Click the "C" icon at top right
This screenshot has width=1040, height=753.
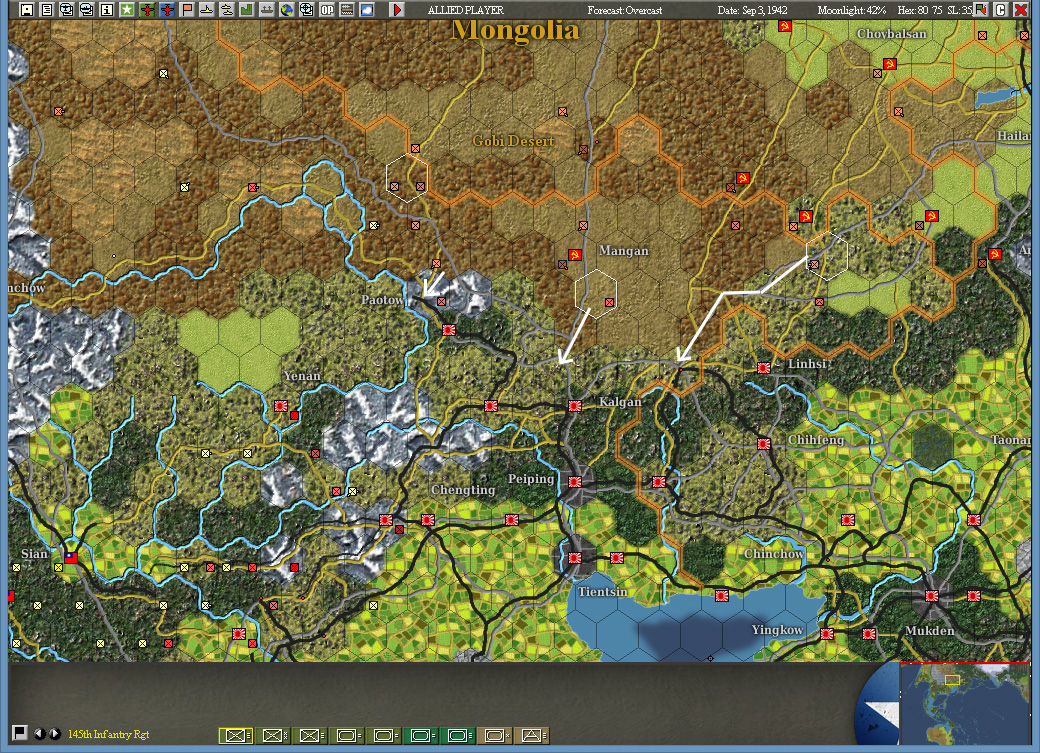pyautogui.click(x=1000, y=9)
